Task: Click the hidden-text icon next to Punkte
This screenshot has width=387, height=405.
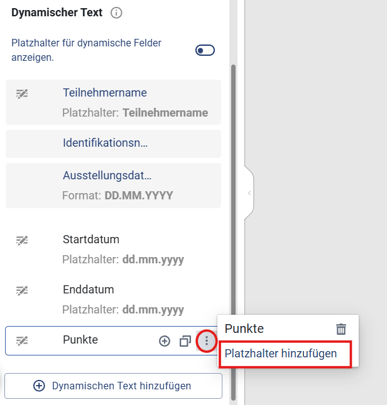Action: pyautogui.click(x=22, y=341)
